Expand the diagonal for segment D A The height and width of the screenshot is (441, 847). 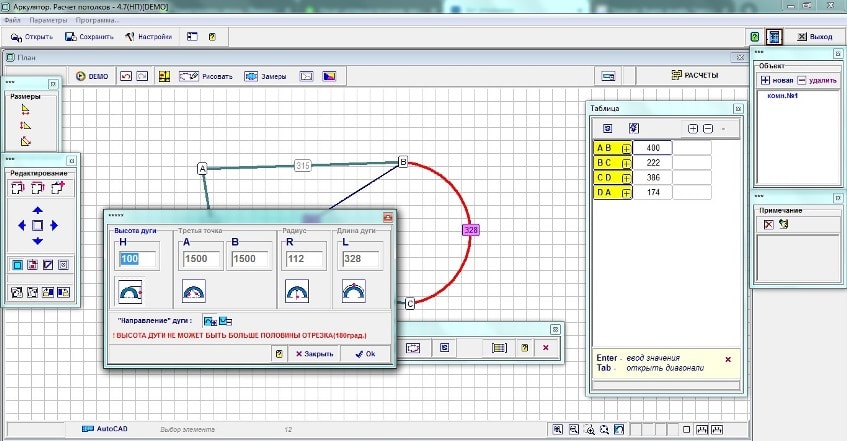tap(626, 193)
